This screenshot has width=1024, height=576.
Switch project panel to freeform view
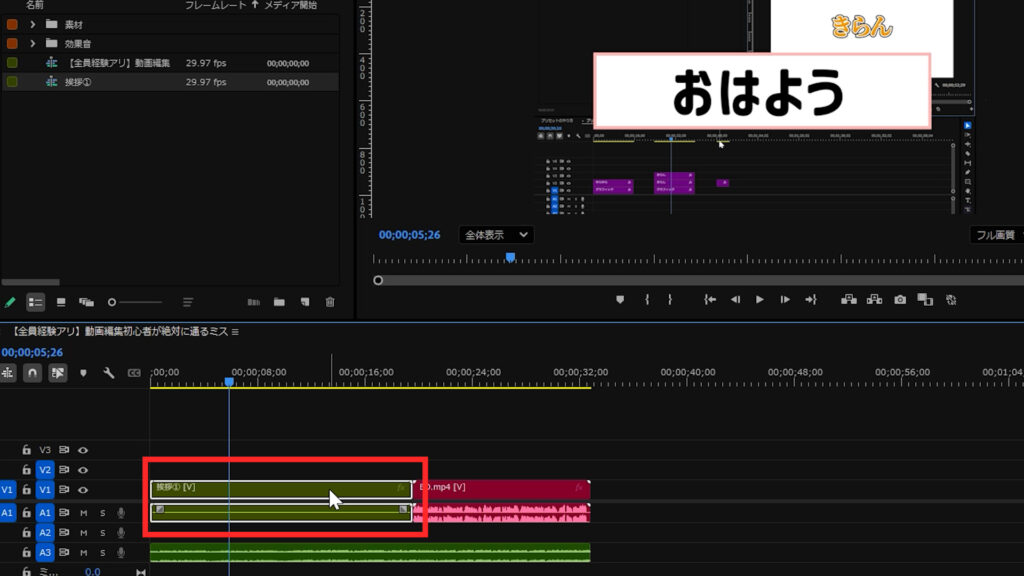86,302
